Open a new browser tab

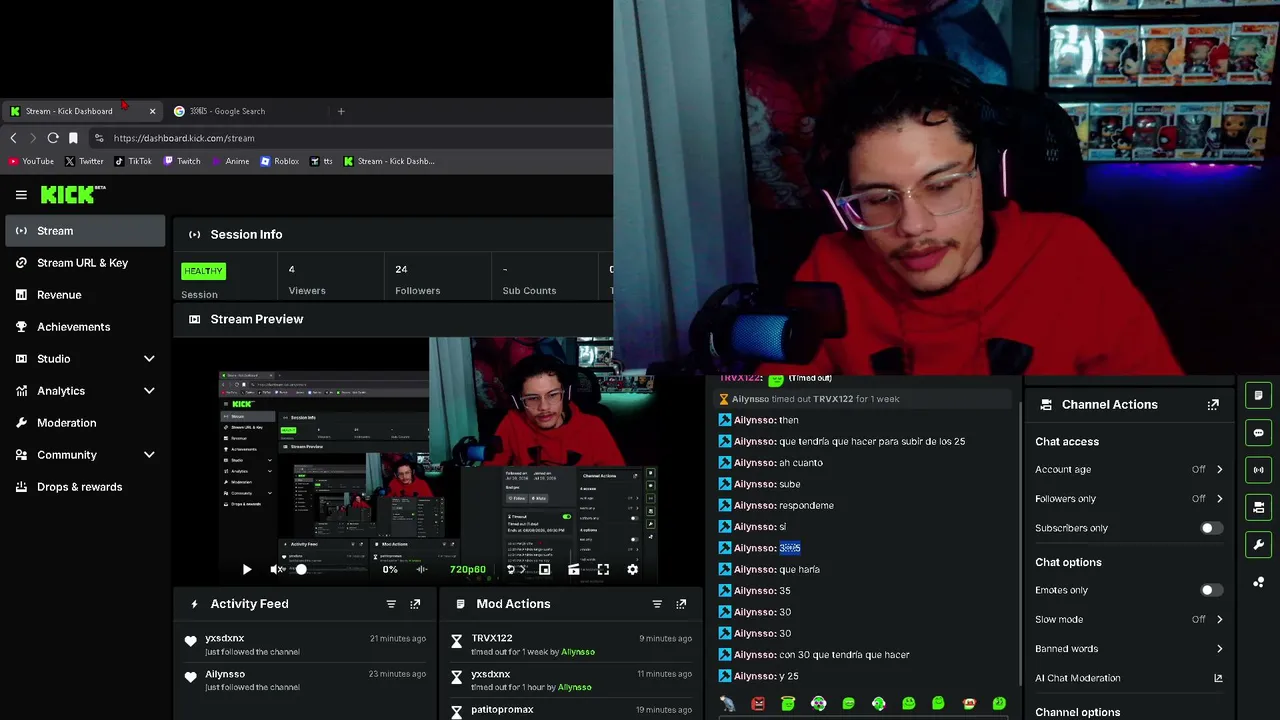tap(341, 111)
